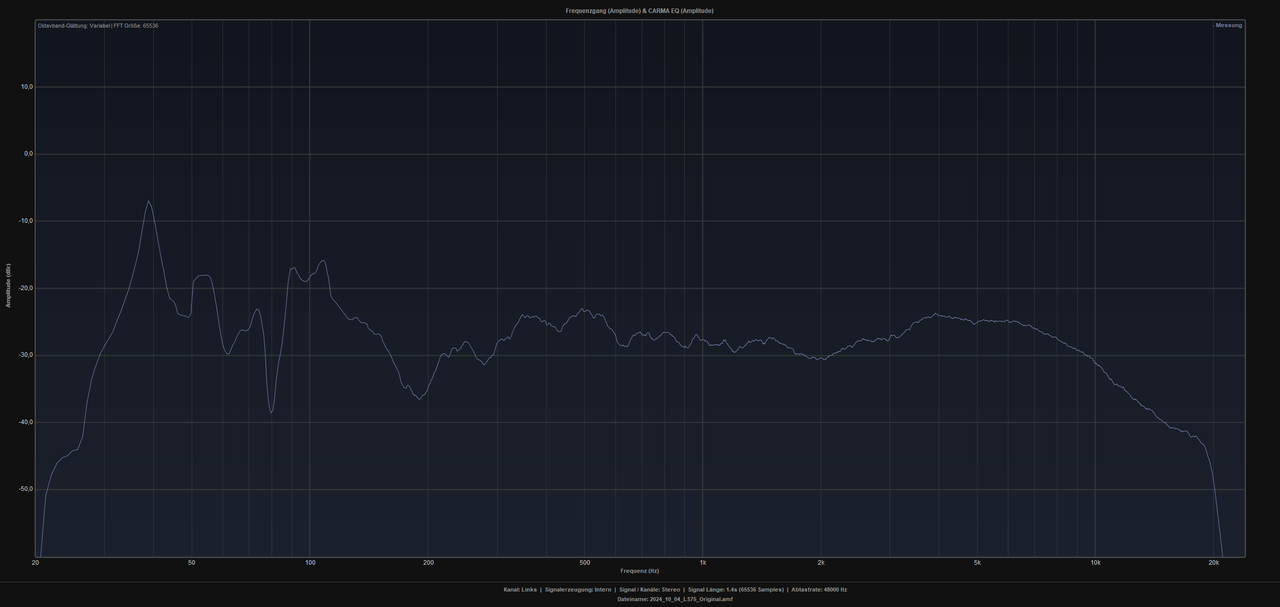This screenshot has width=1280, height=607.
Task: Select the 'Frequenz (Hz)' x-axis label
Action: pyautogui.click(x=639, y=571)
